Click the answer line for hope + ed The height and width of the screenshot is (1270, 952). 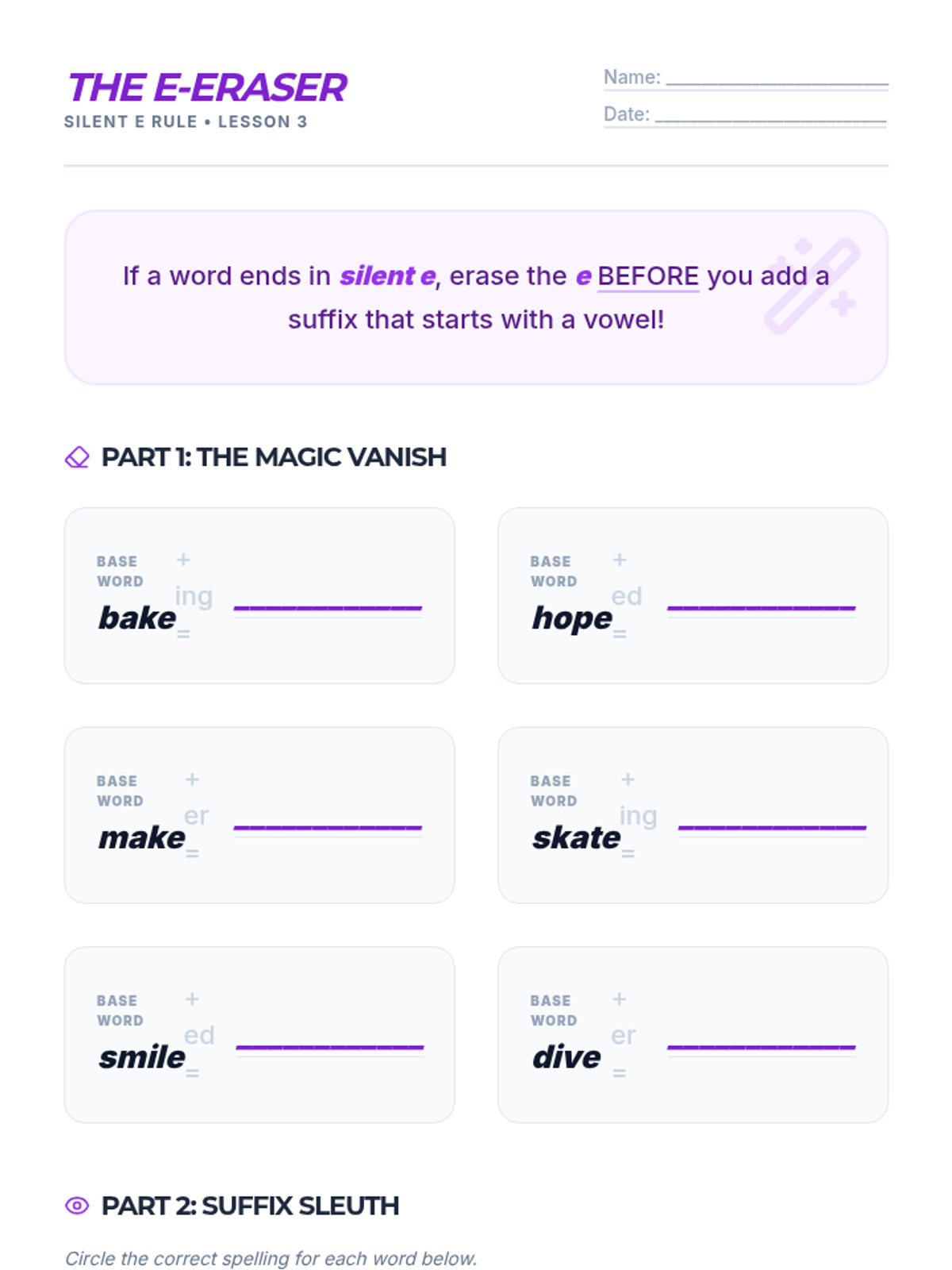click(762, 609)
